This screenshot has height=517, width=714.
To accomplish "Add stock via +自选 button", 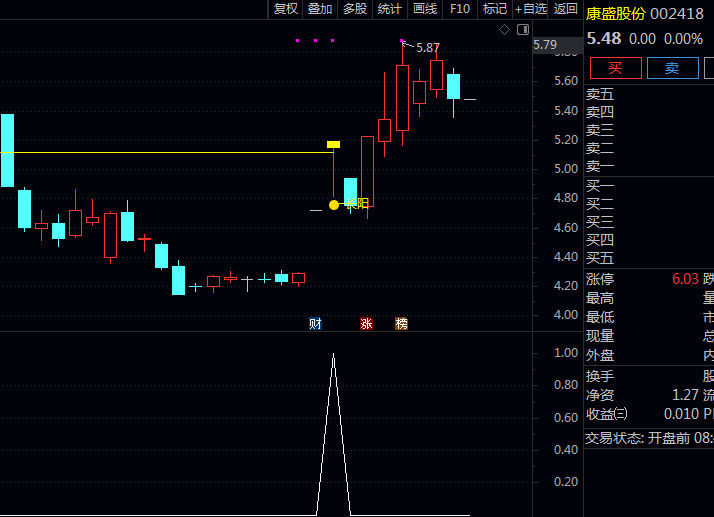I will [530, 9].
